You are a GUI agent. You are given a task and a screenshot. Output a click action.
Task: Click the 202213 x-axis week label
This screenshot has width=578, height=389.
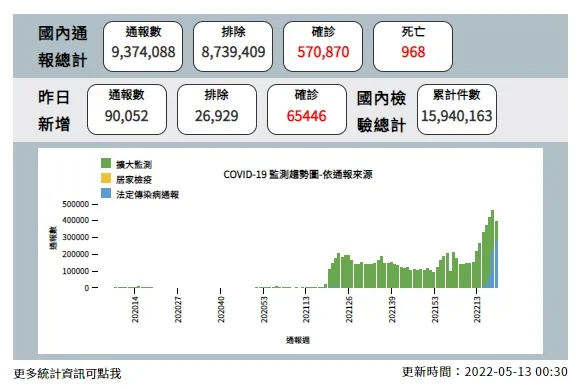click(477, 310)
